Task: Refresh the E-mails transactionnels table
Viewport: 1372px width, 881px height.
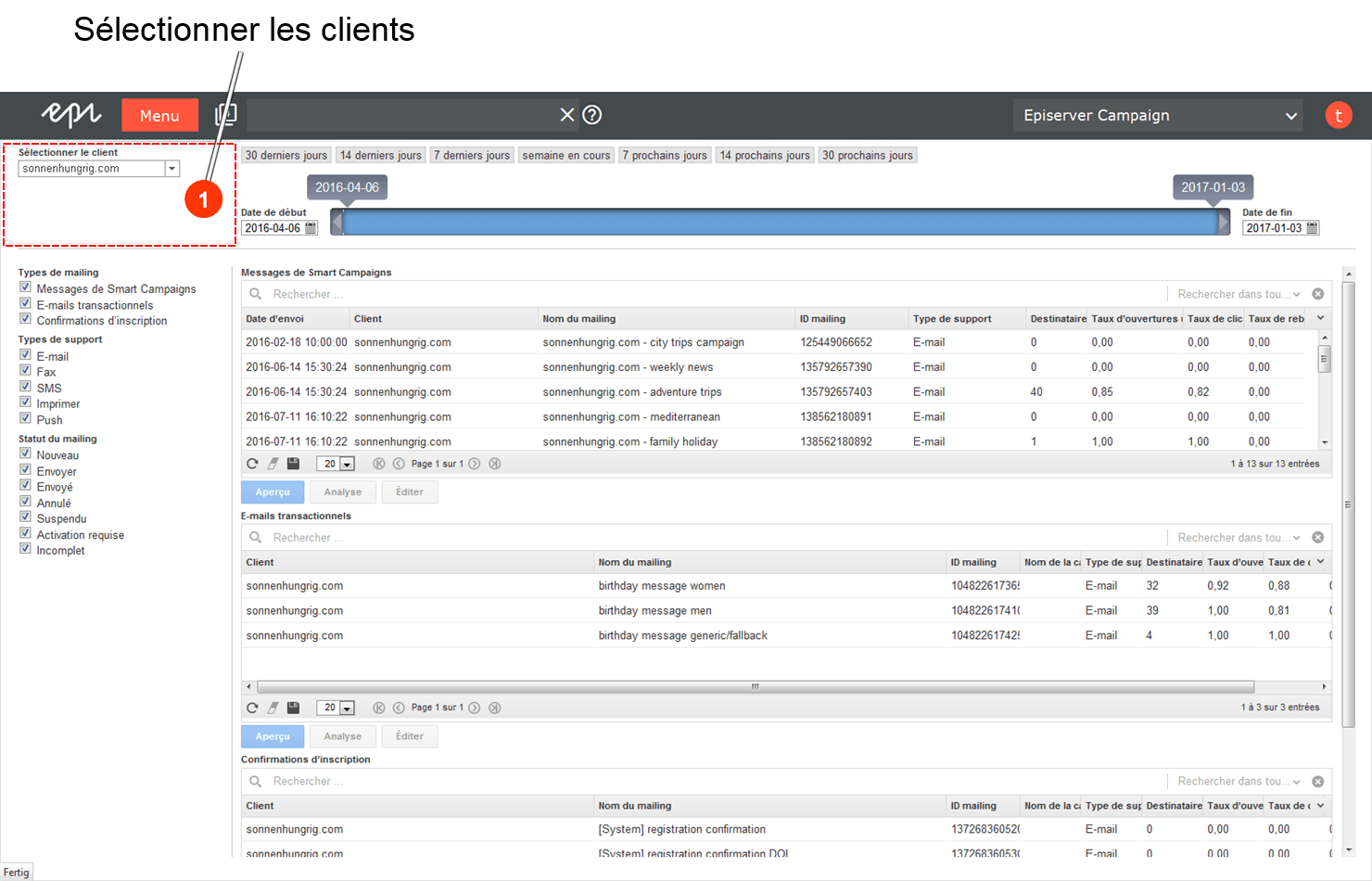Action: [252, 708]
